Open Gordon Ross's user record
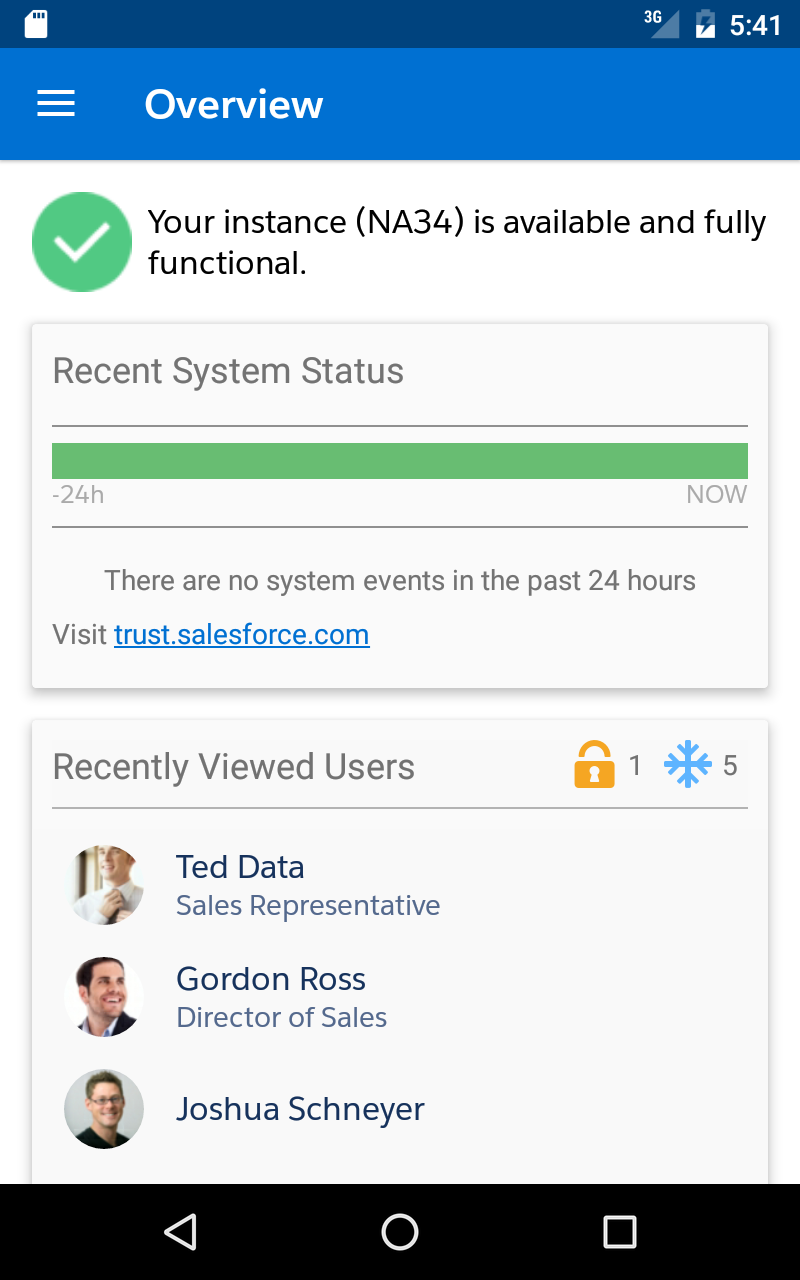The image size is (800, 1280). tap(400, 996)
